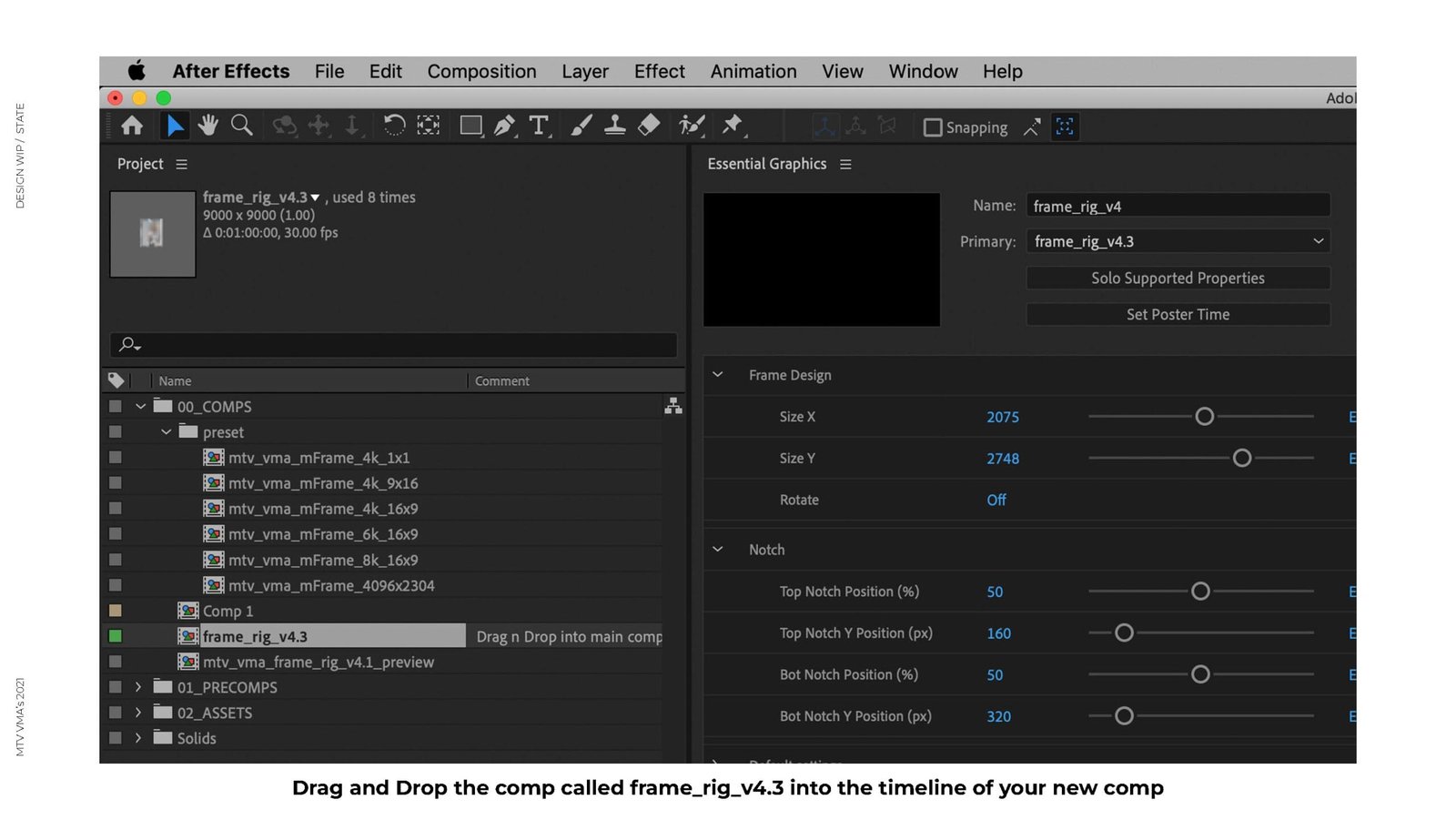Select the Clone Stamp tool

tap(615, 126)
